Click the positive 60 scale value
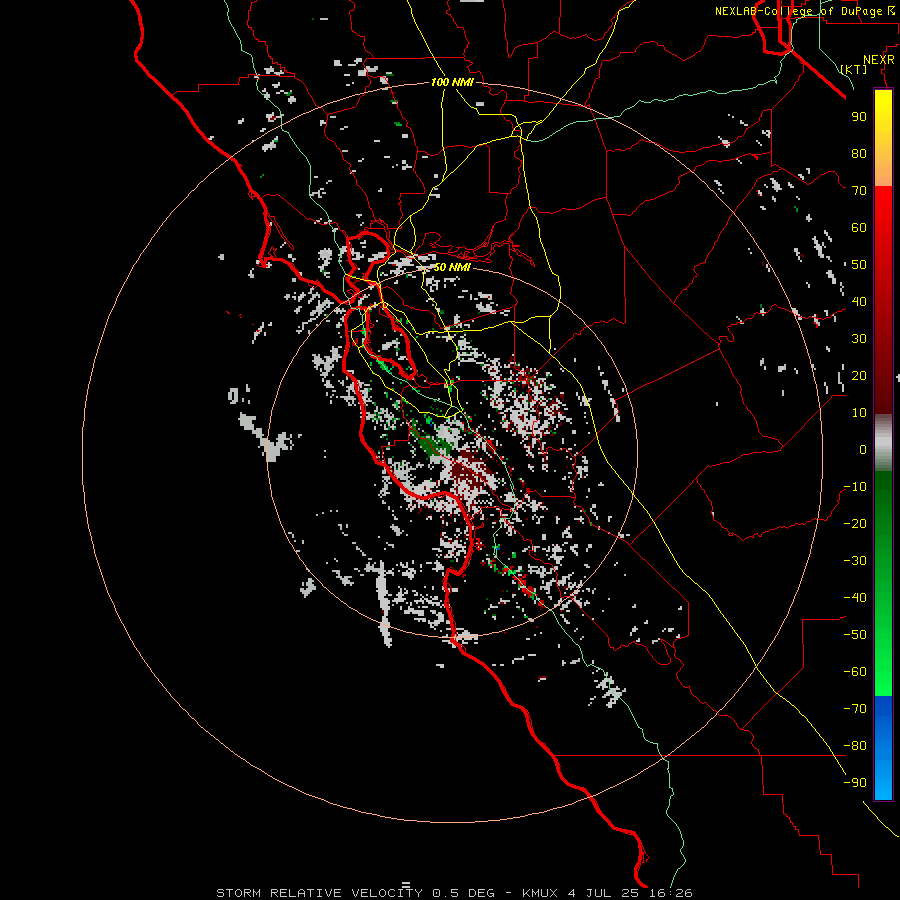The image size is (900, 900). [x=859, y=228]
